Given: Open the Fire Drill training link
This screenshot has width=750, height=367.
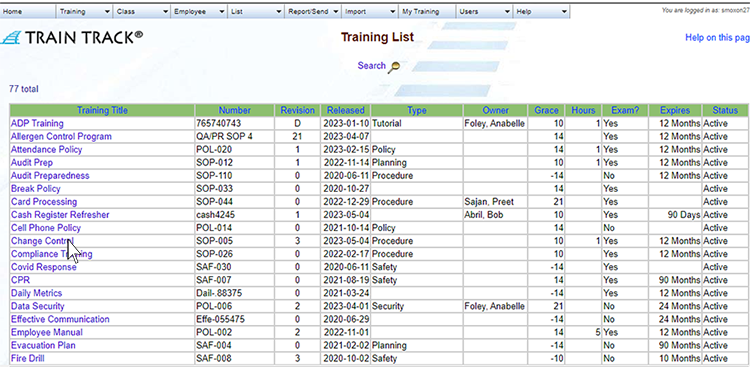Looking at the screenshot, I should (28, 358).
